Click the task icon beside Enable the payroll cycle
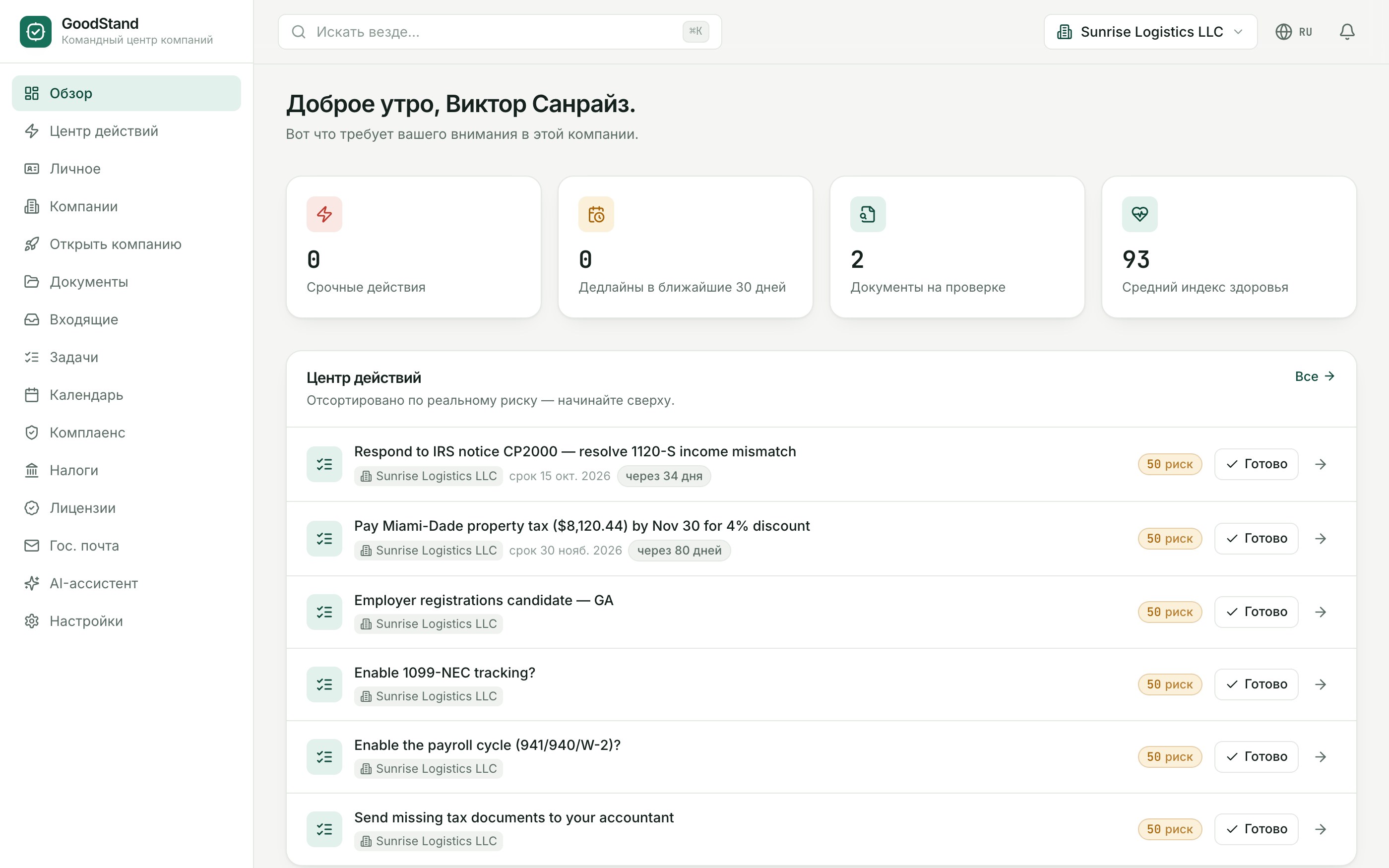Screen dimensions: 1389x868 point(324,756)
